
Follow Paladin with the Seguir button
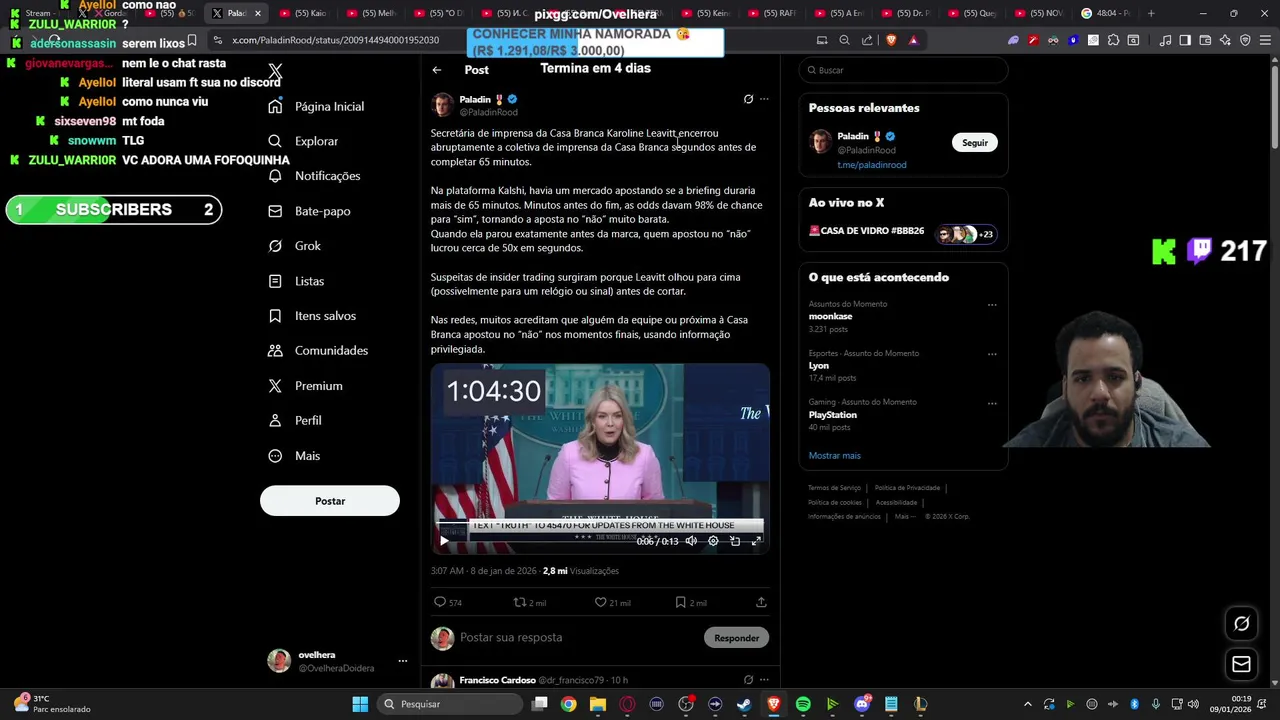975,143
